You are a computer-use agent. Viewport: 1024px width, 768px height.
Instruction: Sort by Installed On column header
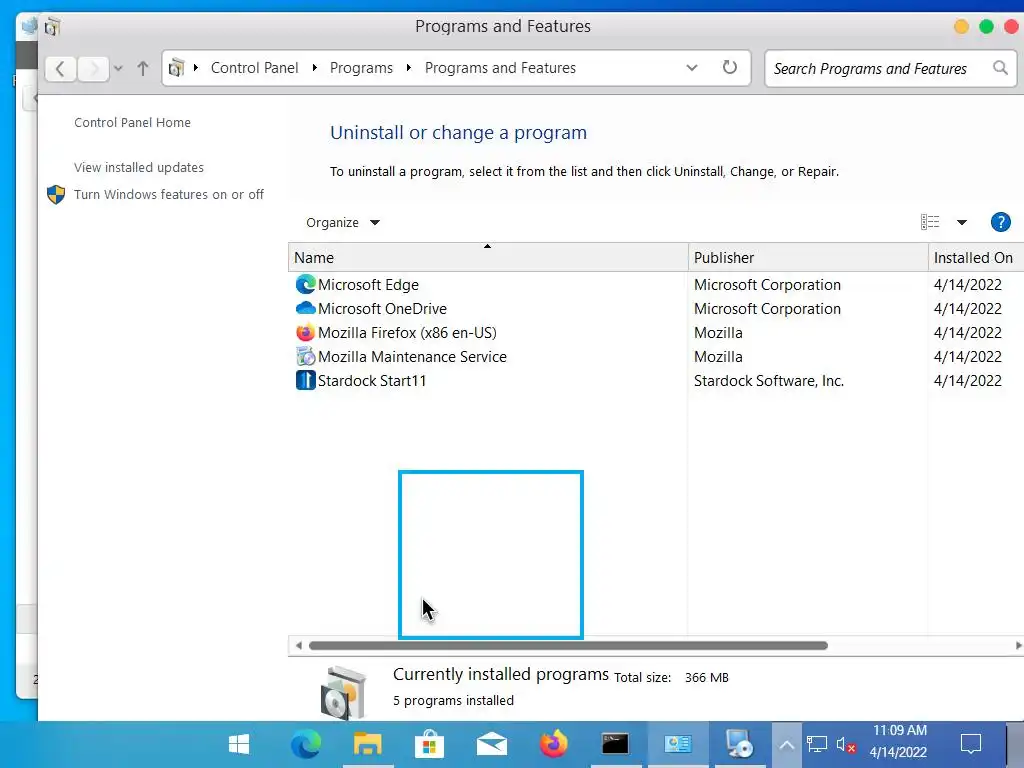coord(976,257)
